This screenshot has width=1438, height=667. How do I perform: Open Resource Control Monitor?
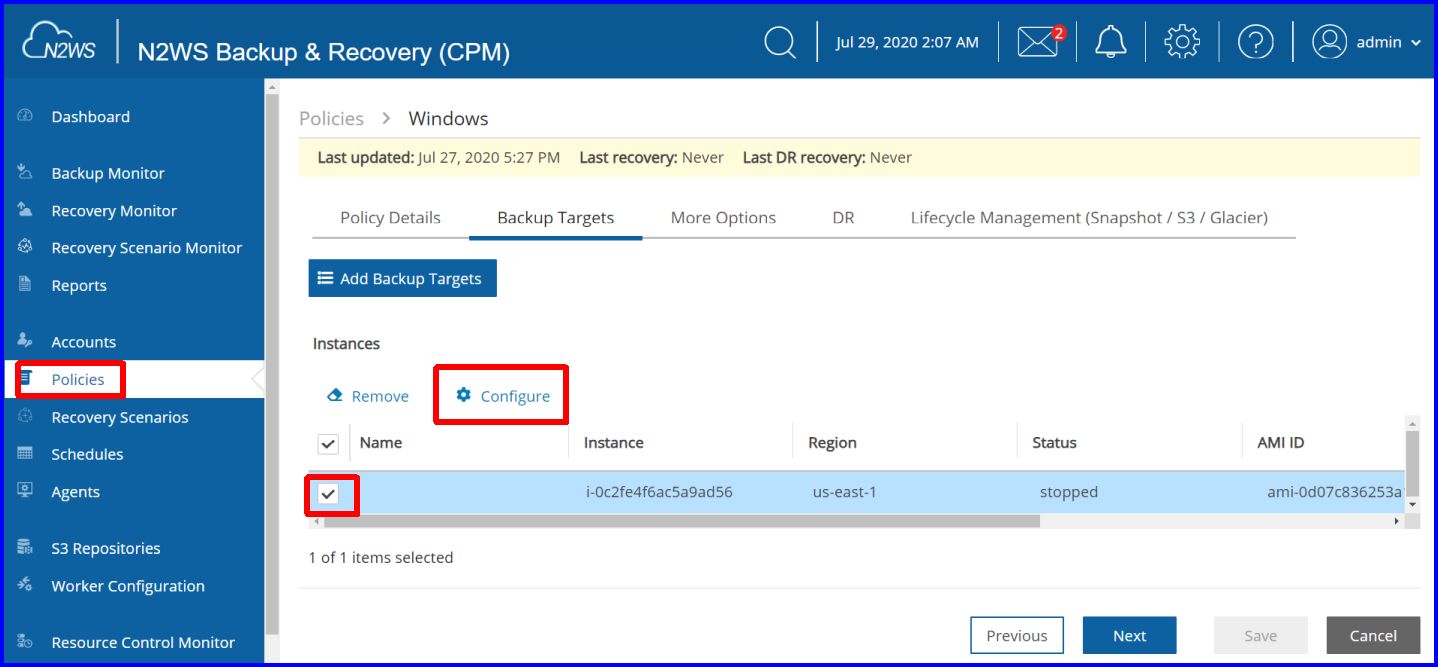[x=143, y=642]
